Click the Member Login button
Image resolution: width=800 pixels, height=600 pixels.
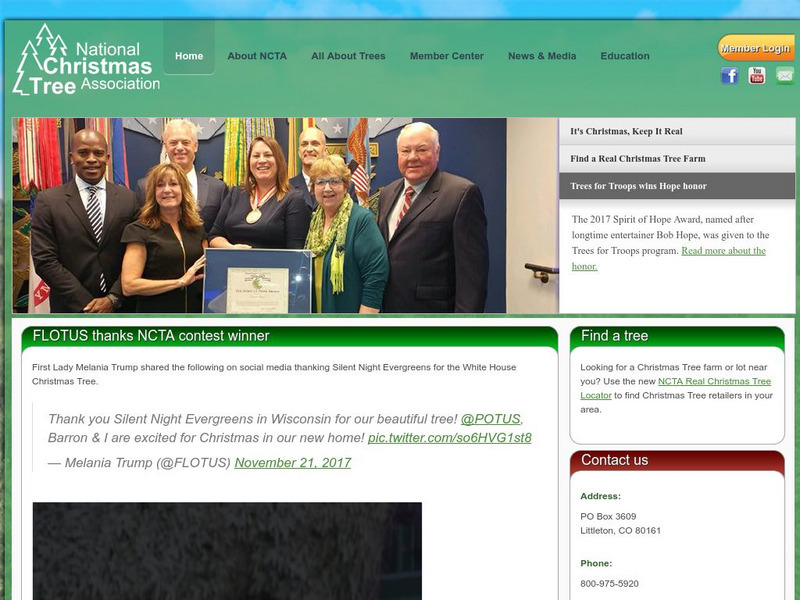click(756, 48)
